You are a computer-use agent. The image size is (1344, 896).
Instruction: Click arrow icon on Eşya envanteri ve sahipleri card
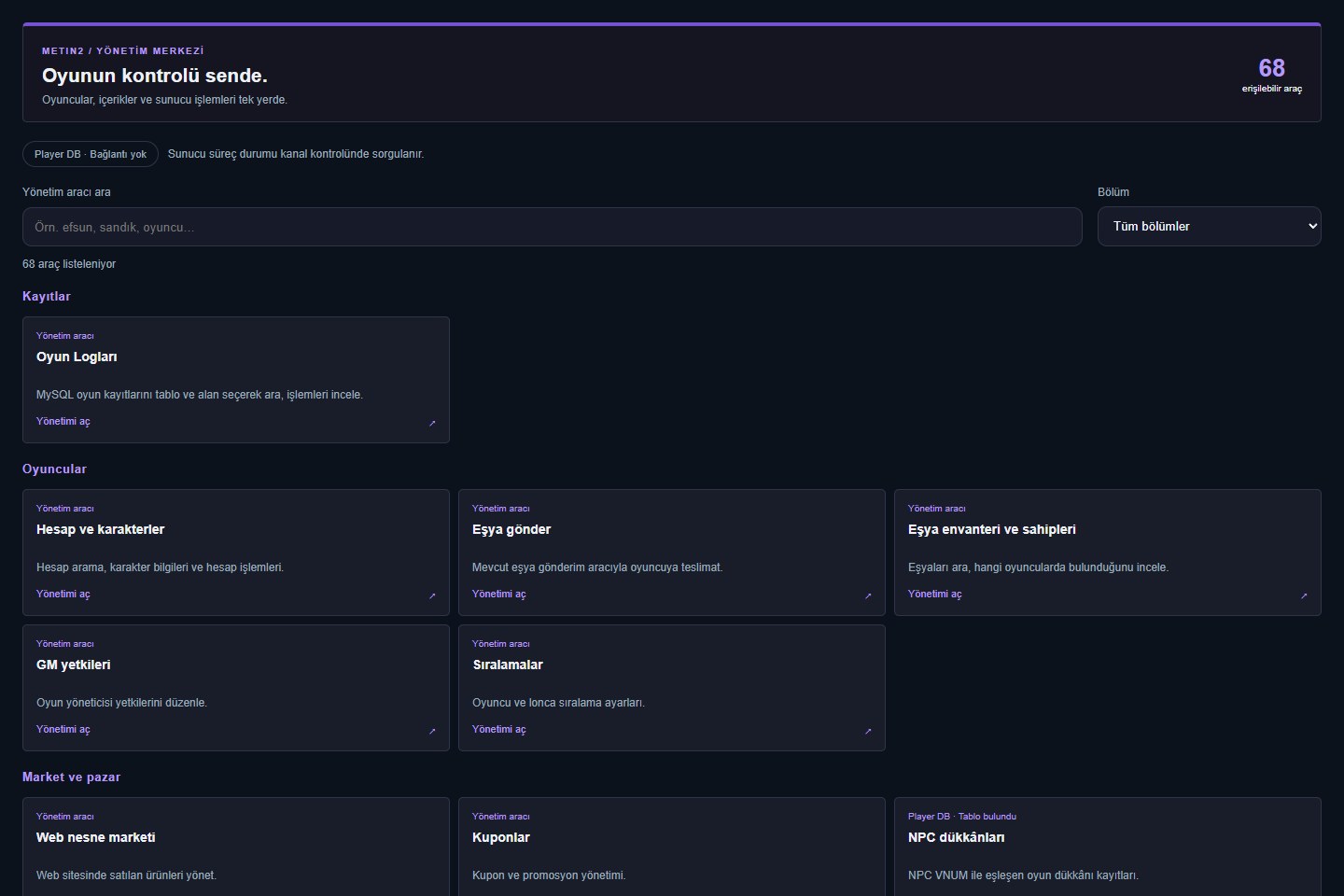(x=1304, y=595)
